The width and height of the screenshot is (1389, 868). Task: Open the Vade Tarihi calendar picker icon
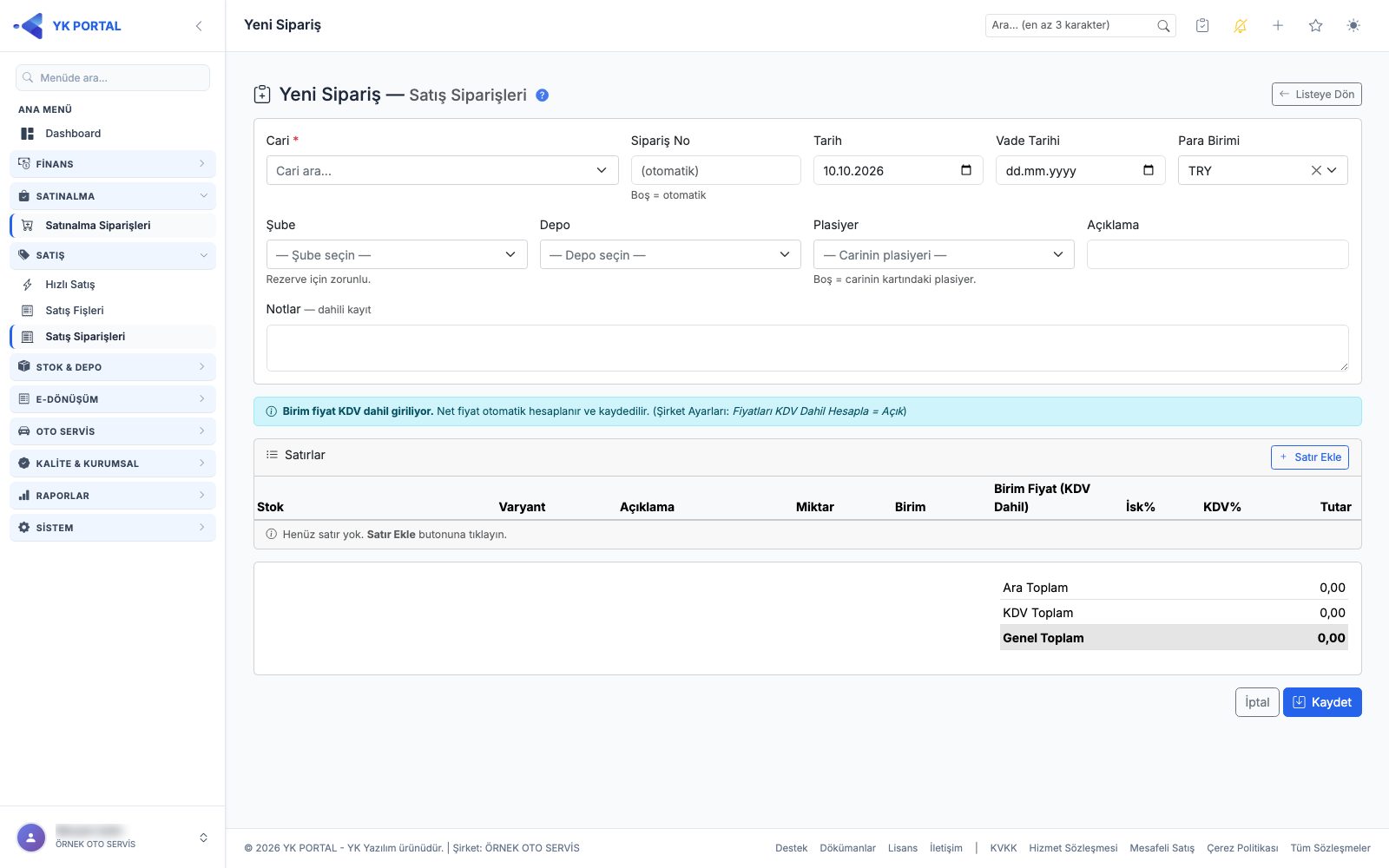pyautogui.click(x=1149, y=170)
